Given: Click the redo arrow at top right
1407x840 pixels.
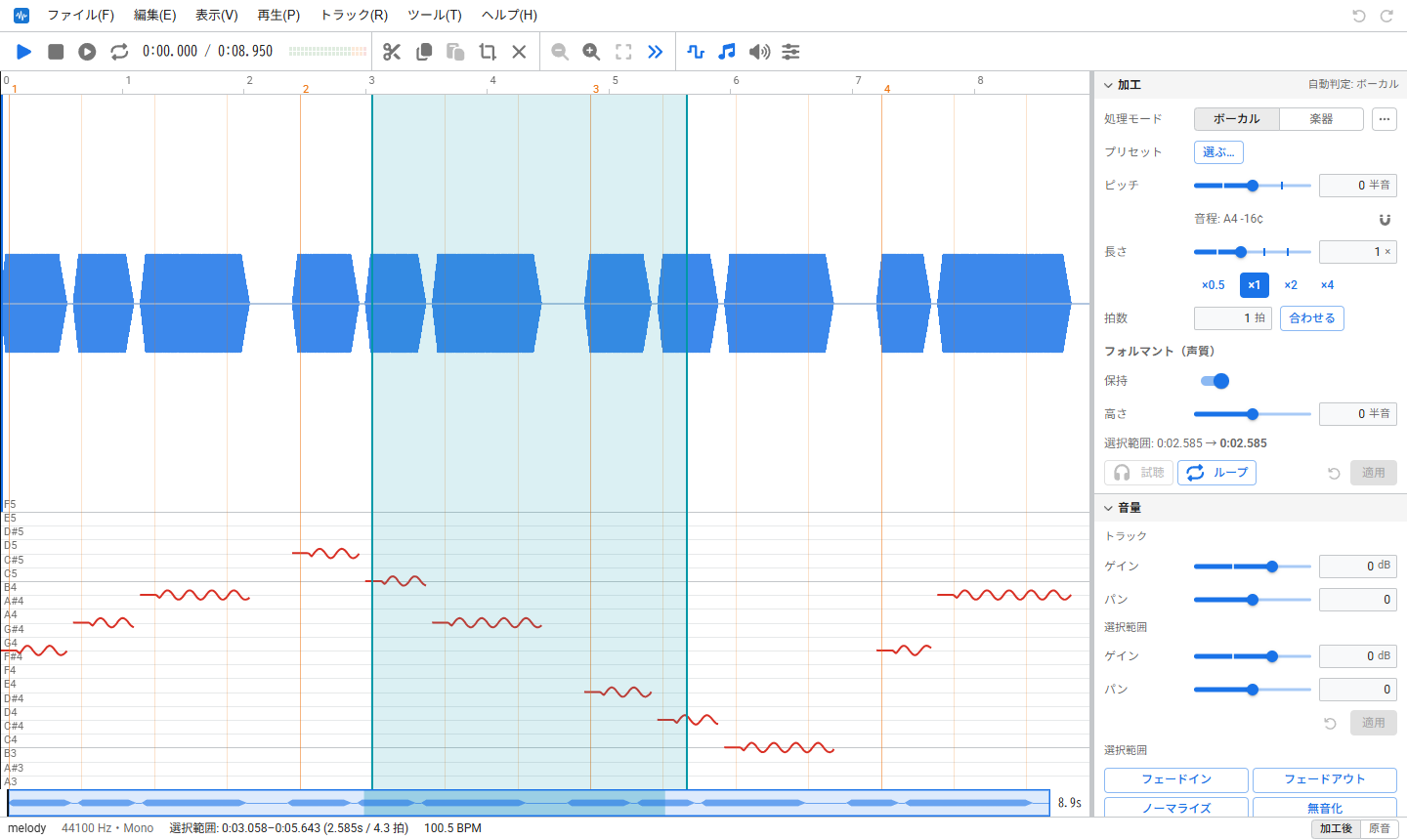Looking at the screenshot, I should tap(1386, 16).
